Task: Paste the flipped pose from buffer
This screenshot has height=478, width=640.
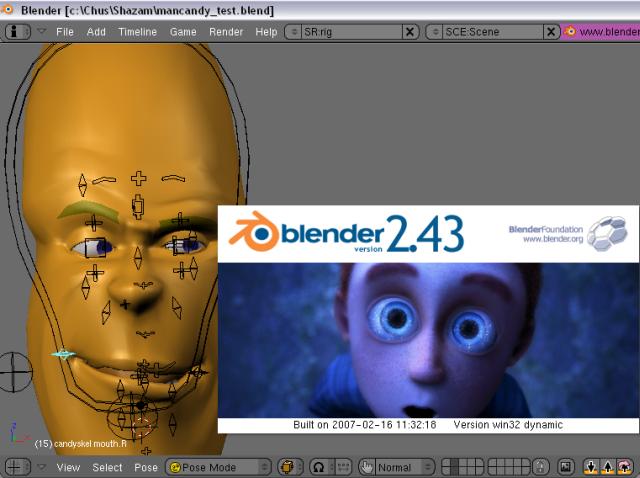Action: [624, 467]
